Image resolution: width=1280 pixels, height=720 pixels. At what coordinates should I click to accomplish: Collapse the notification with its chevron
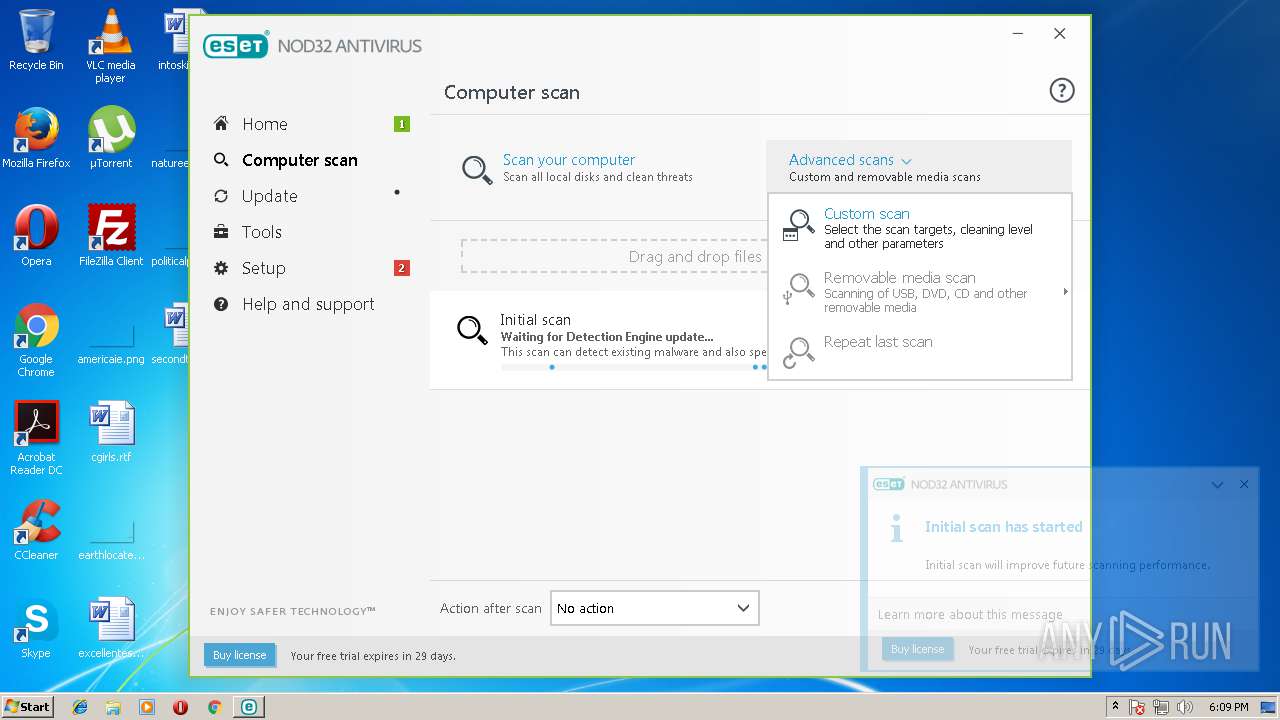click(1217, 484)
